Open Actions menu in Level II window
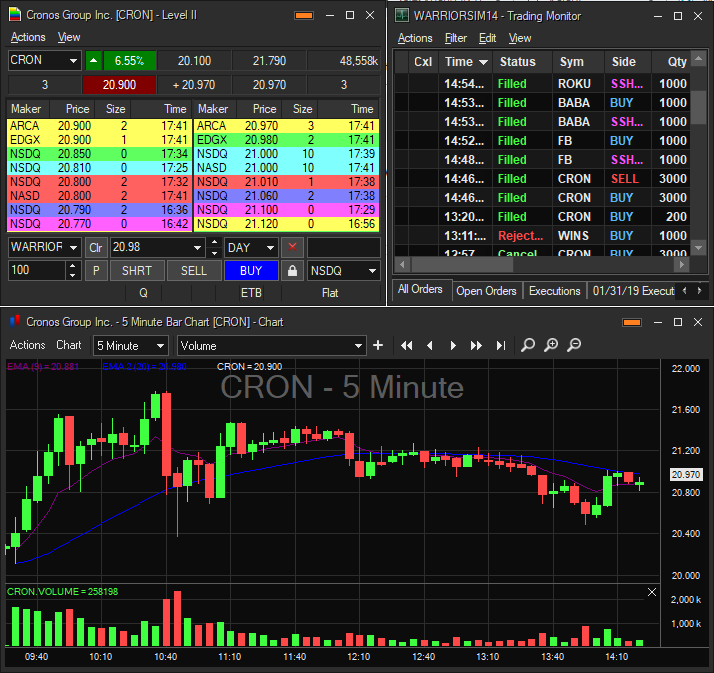The image size is (714, 673). 28,37
